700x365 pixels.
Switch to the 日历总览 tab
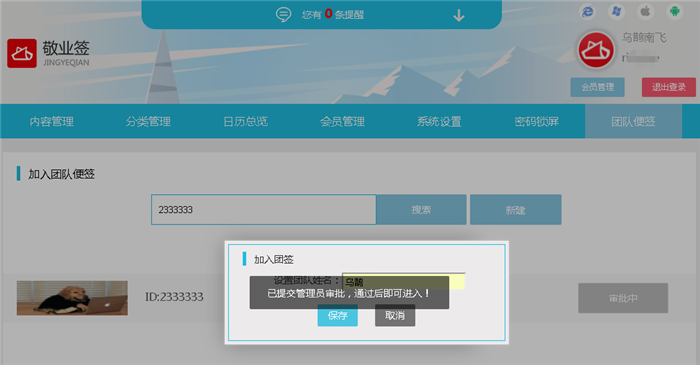[x=246, y=121]
